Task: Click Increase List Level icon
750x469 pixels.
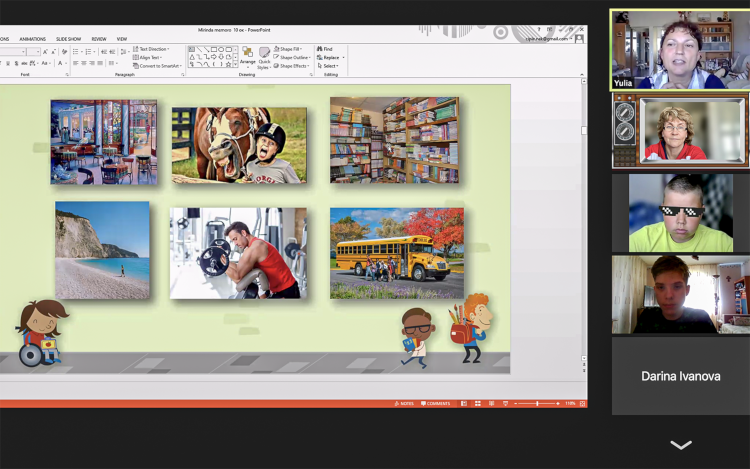Action: 112,52
